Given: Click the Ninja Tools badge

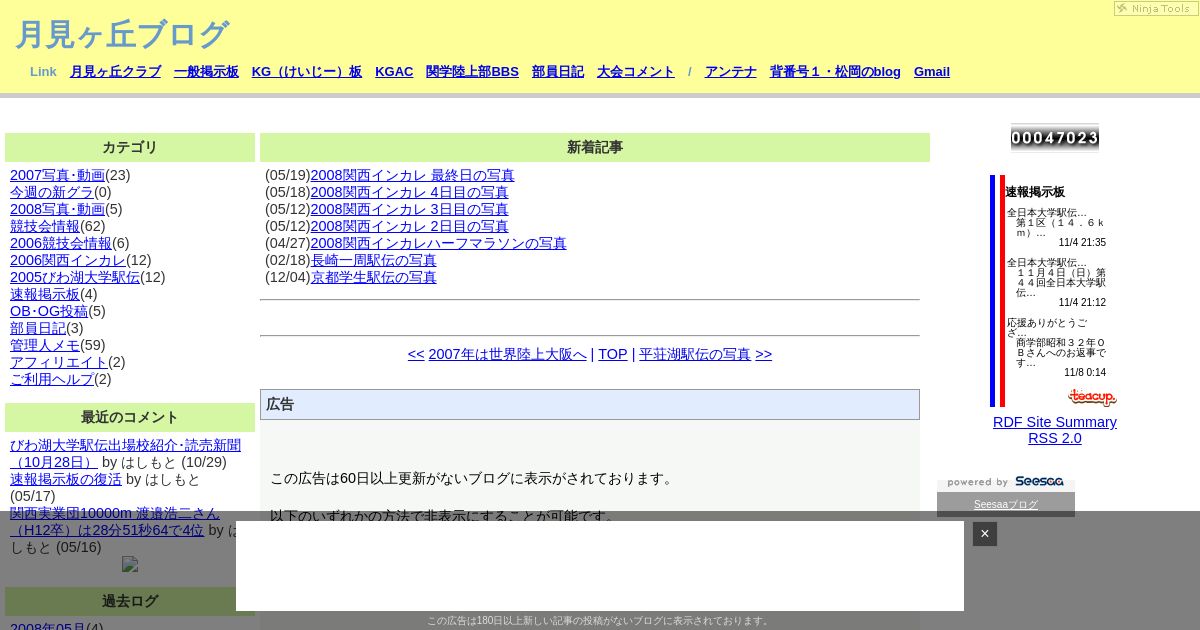Looking at the screenshot, I should (1155, 8).
